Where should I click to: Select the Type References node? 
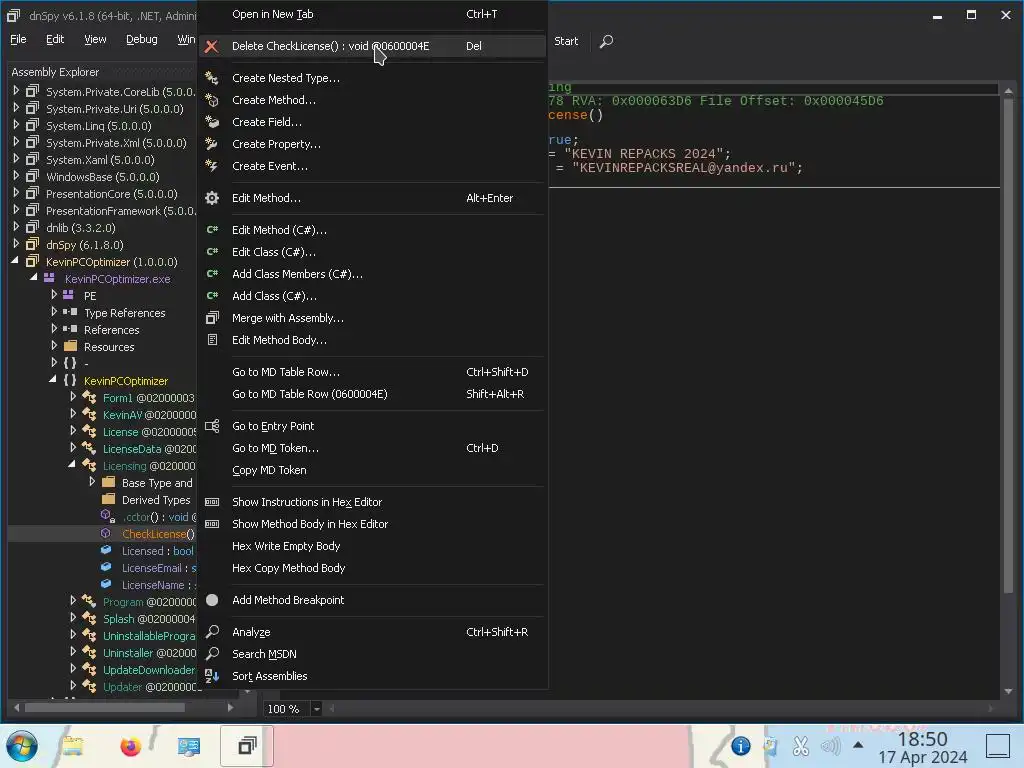[125, 313]
